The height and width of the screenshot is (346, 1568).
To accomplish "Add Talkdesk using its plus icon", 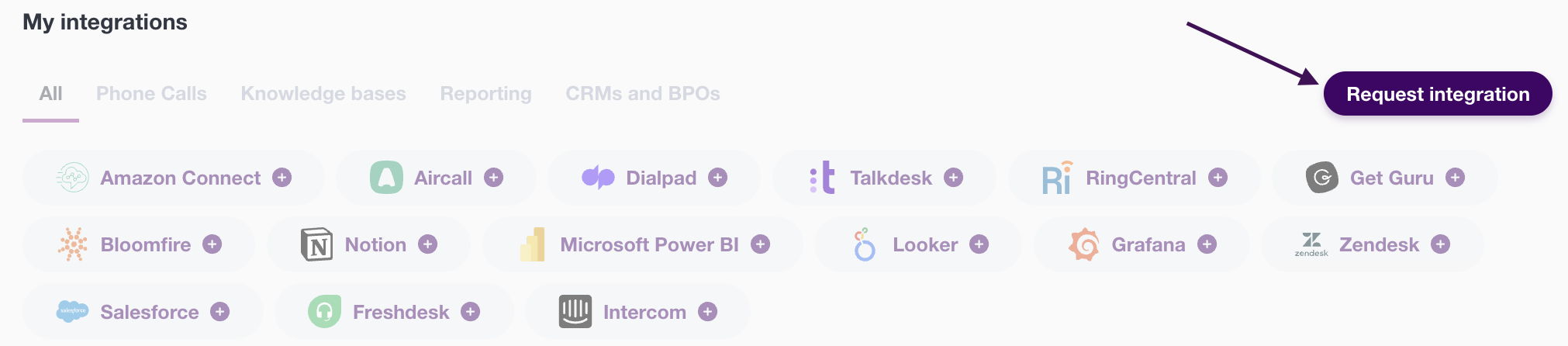I will [x=953, y=178].
